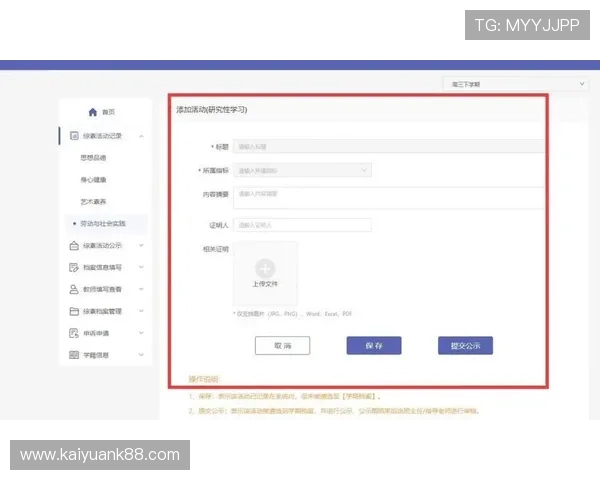Image resolution: width=600 pixels, height=480 pixels.
Task: Click the 学籍信息 sidebar icon
Action: point(74,355)
